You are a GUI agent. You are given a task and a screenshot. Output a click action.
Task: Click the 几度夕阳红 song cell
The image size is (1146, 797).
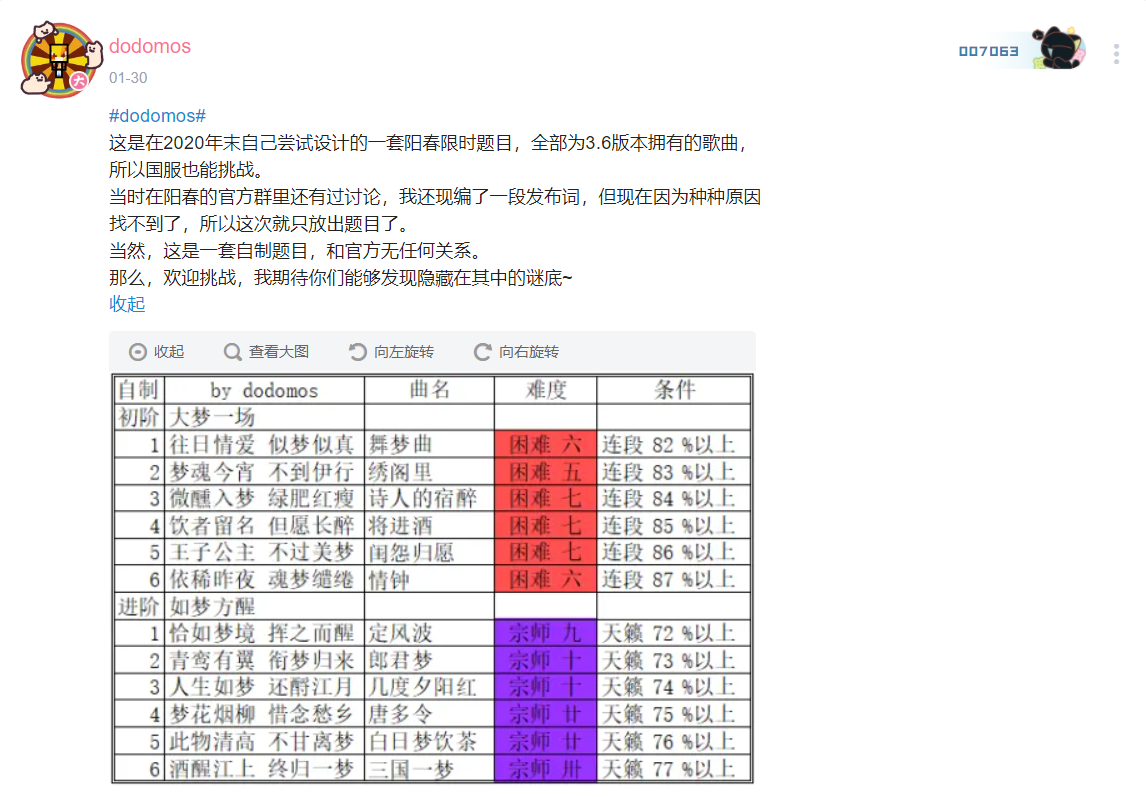point(429,687)
